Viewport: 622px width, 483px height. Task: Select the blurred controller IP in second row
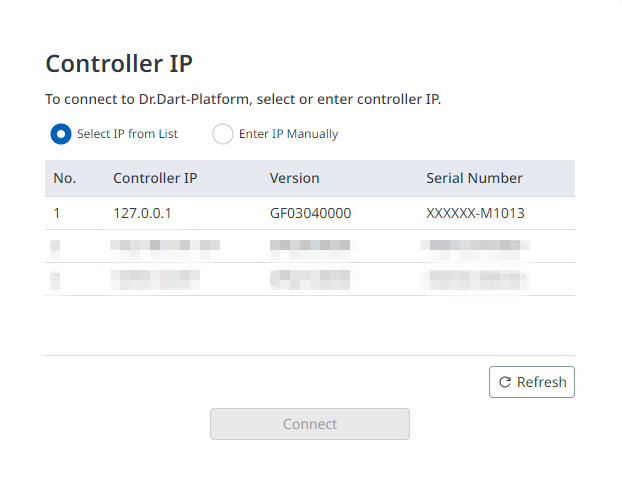(x=165, y=245)
